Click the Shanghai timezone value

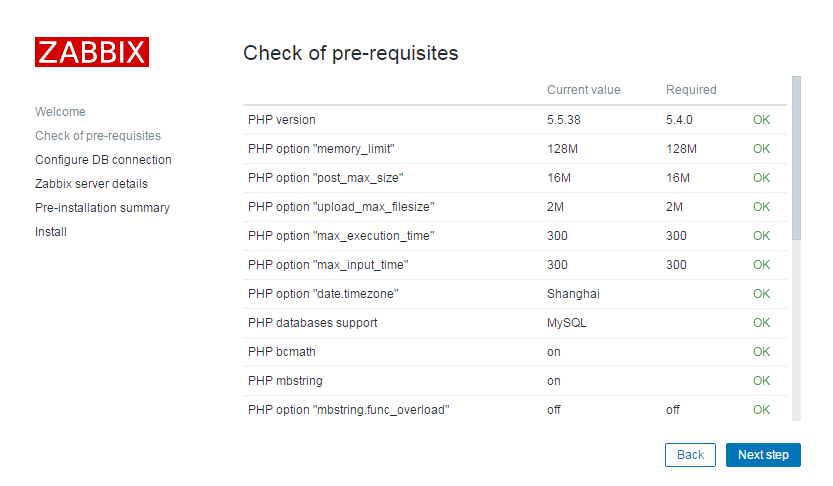573,294
